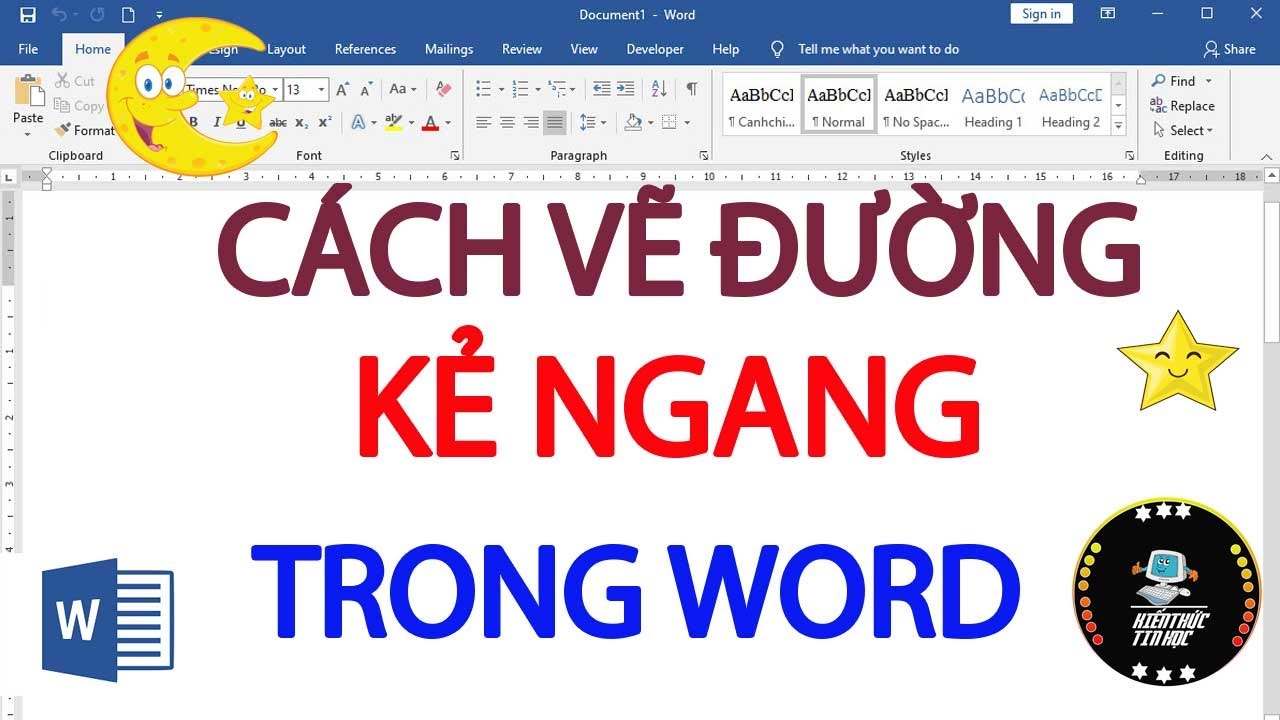Align text to the left
The height and width of the screenshot is (720, 1280).
click(x=483, y=122)
